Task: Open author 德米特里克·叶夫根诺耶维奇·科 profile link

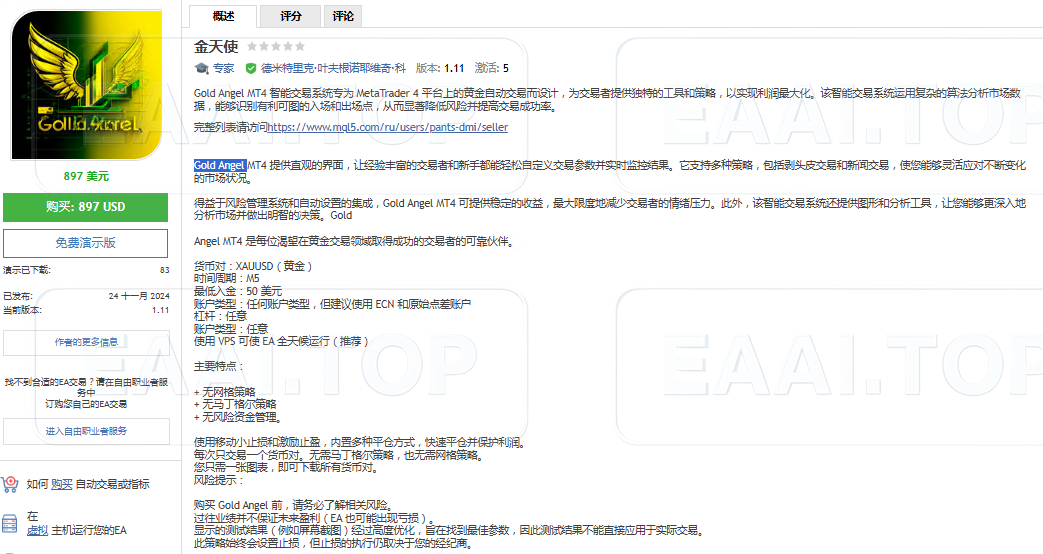Action: (x=333, y=68)
